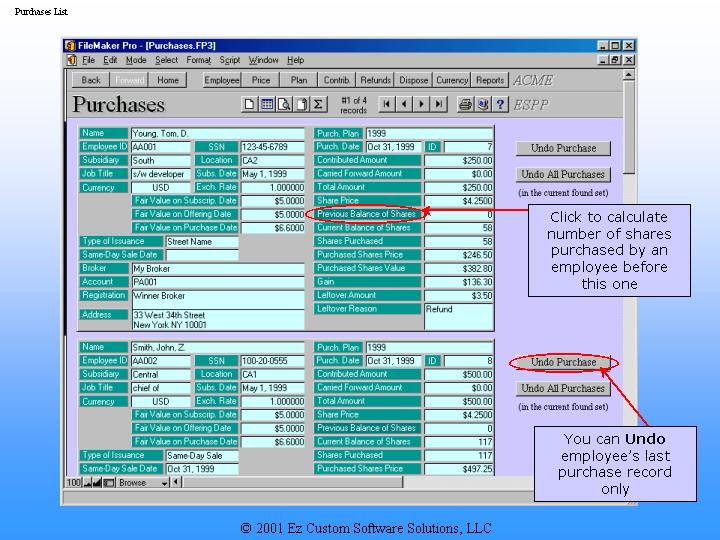
Task: Open the Edit menu
Action: (x=110, y=60)
